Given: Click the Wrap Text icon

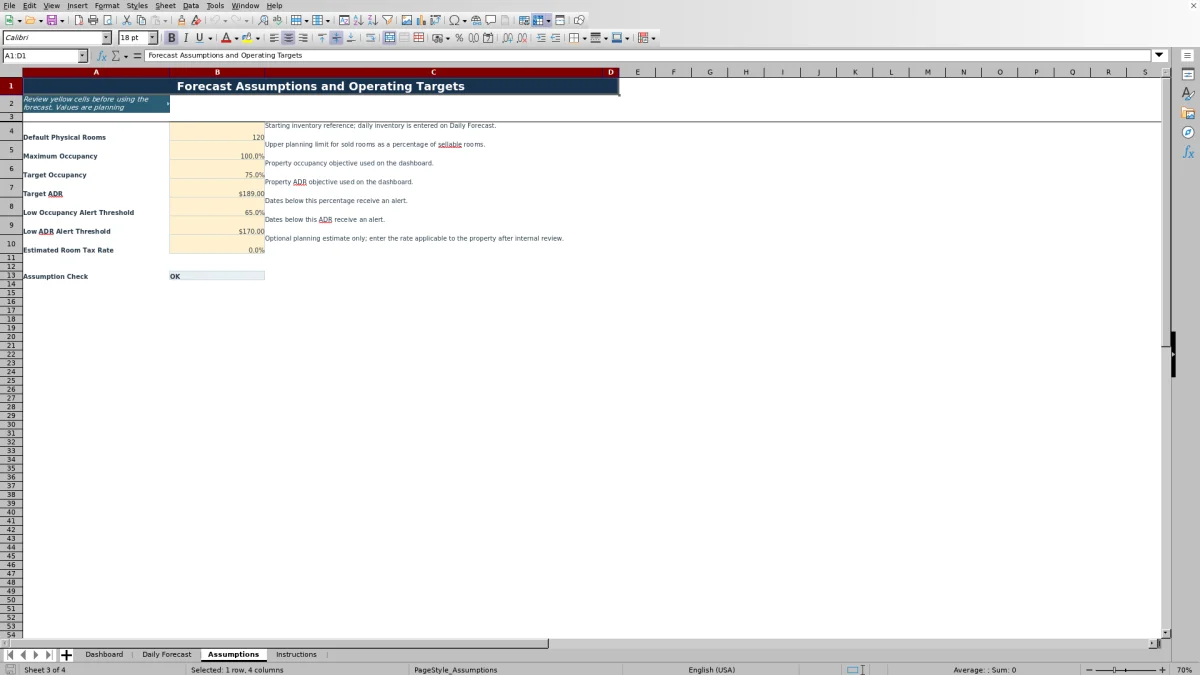Looking at the screenshot, I should [370, 38].
